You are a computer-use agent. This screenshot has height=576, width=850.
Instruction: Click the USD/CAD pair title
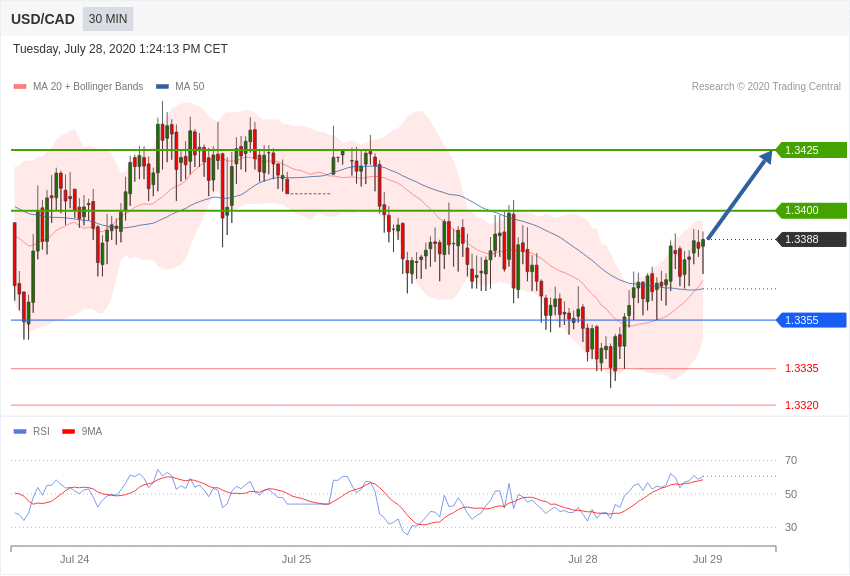tap(43, 19)
